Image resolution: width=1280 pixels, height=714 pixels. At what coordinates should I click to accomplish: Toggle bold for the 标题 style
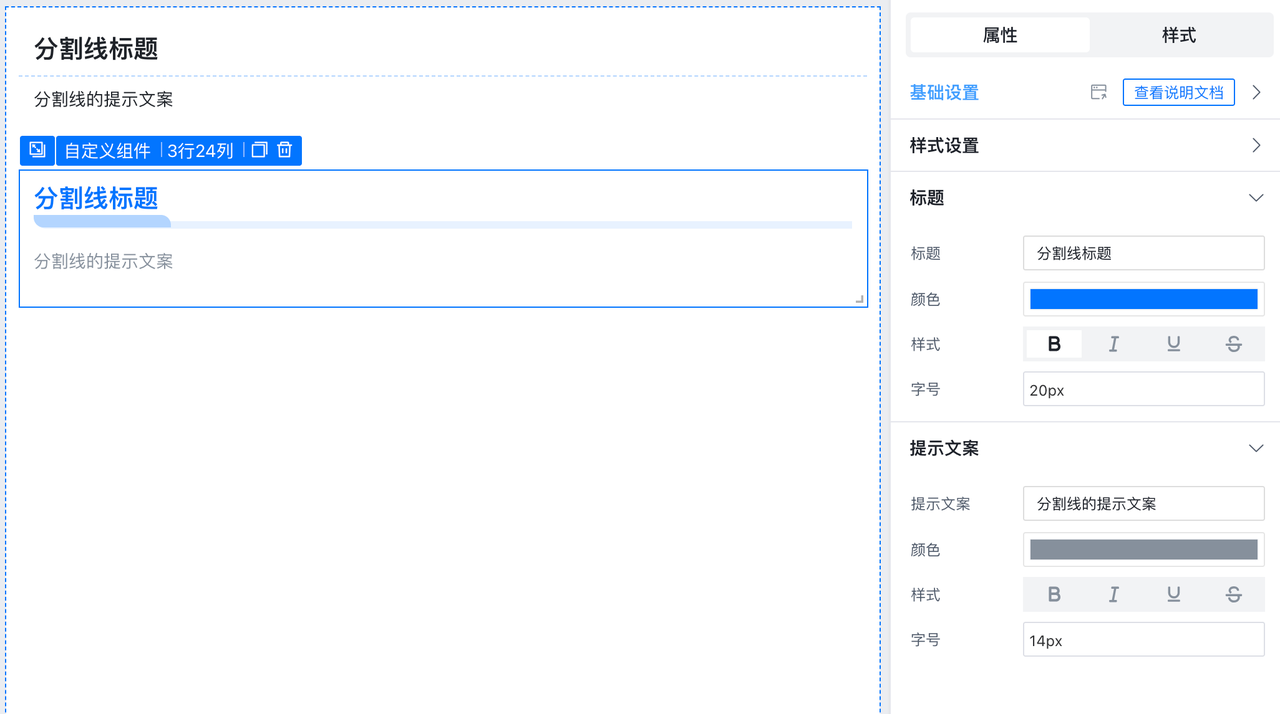(1054, 344)
